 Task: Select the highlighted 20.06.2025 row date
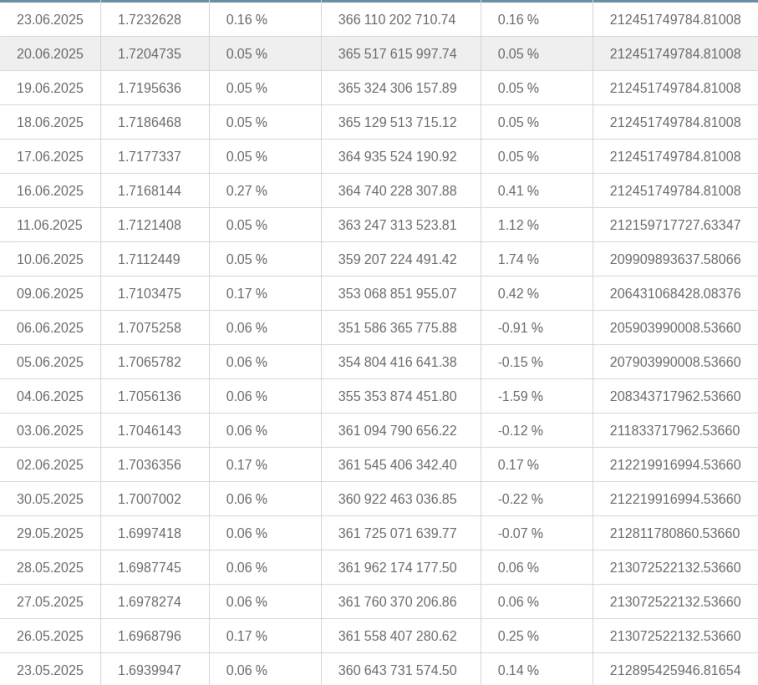[50, 54]
